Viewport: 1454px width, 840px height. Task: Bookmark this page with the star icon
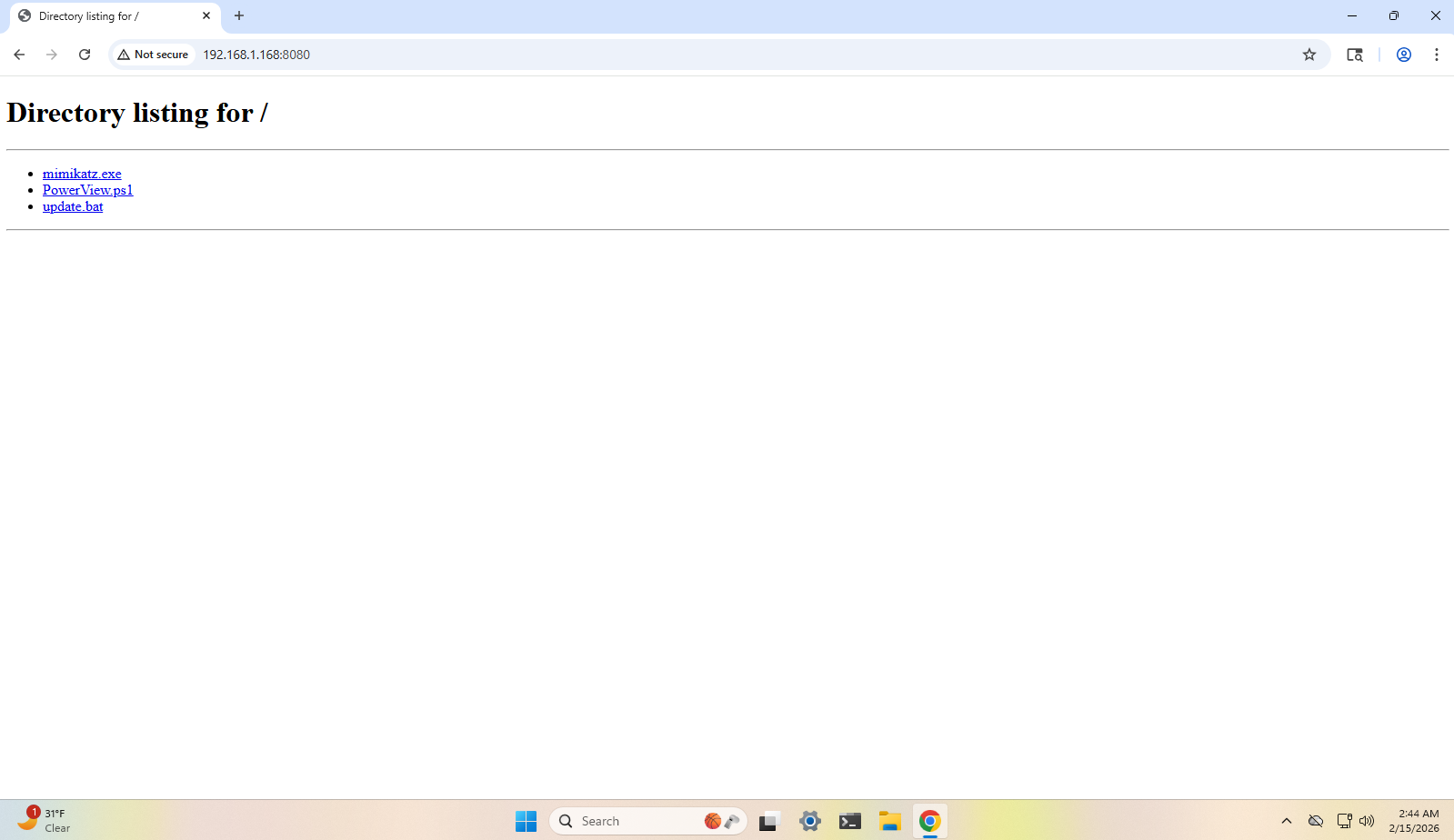pyautogui.click(x=1309, y=55)
